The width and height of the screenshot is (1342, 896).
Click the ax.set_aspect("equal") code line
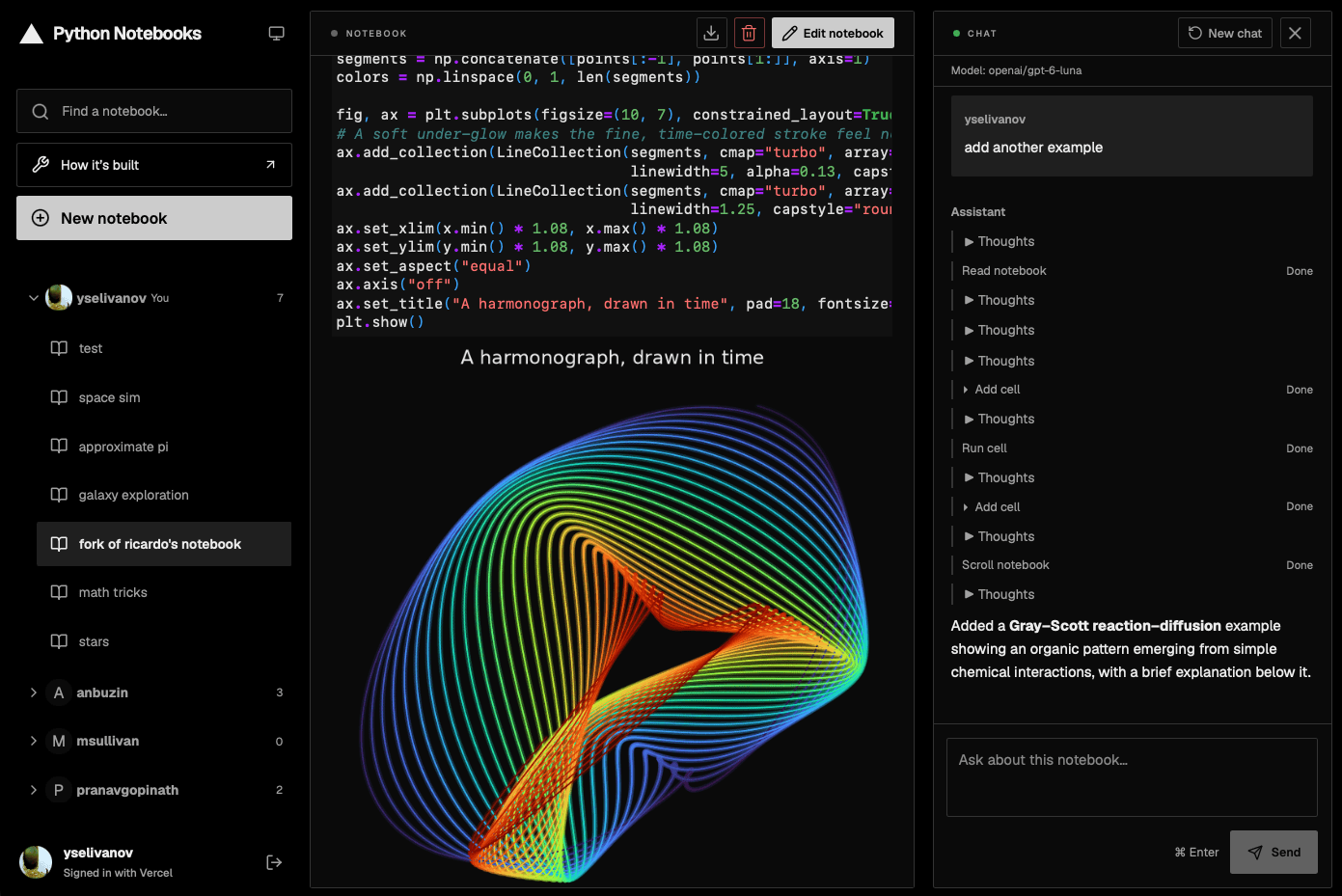click(x=433, y=266)
